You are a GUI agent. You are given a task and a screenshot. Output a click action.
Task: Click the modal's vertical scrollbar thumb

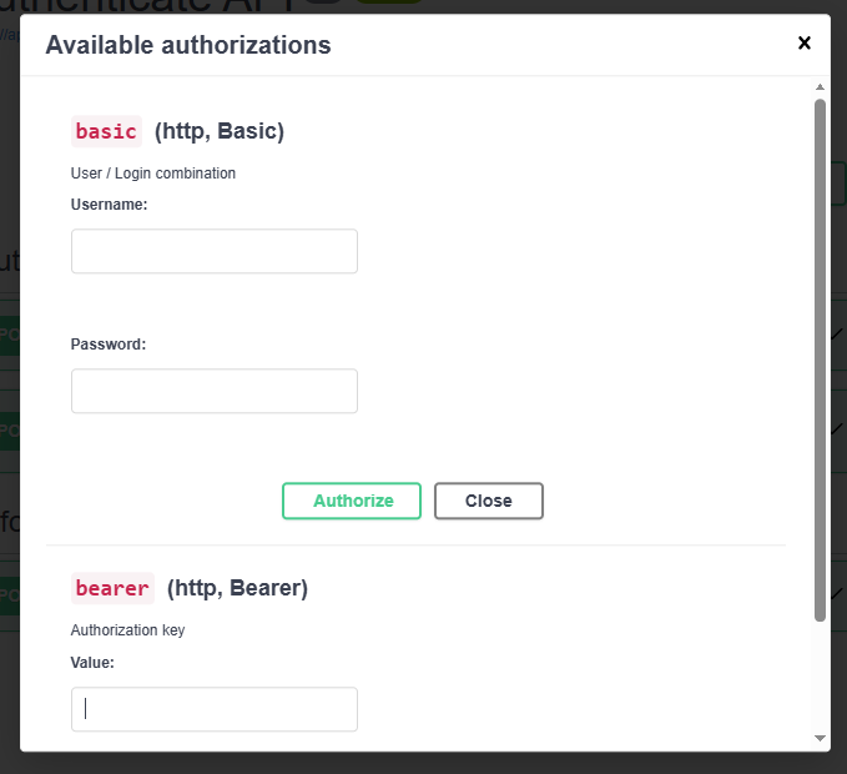(819, 360)
